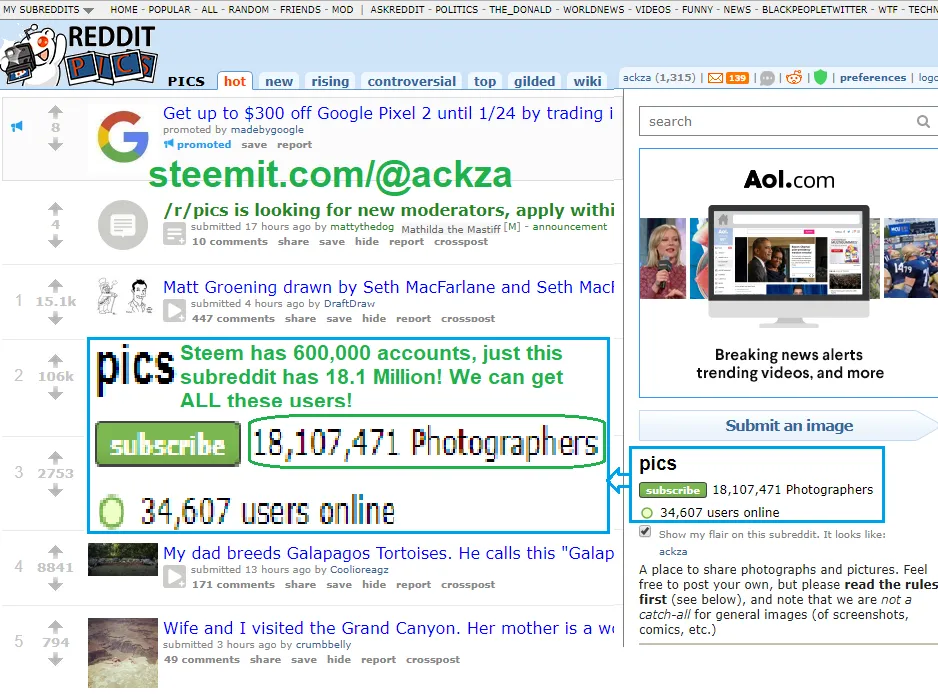
Task: Expand the Galapagos Tortoises media preview
Action: coord(175,577)
